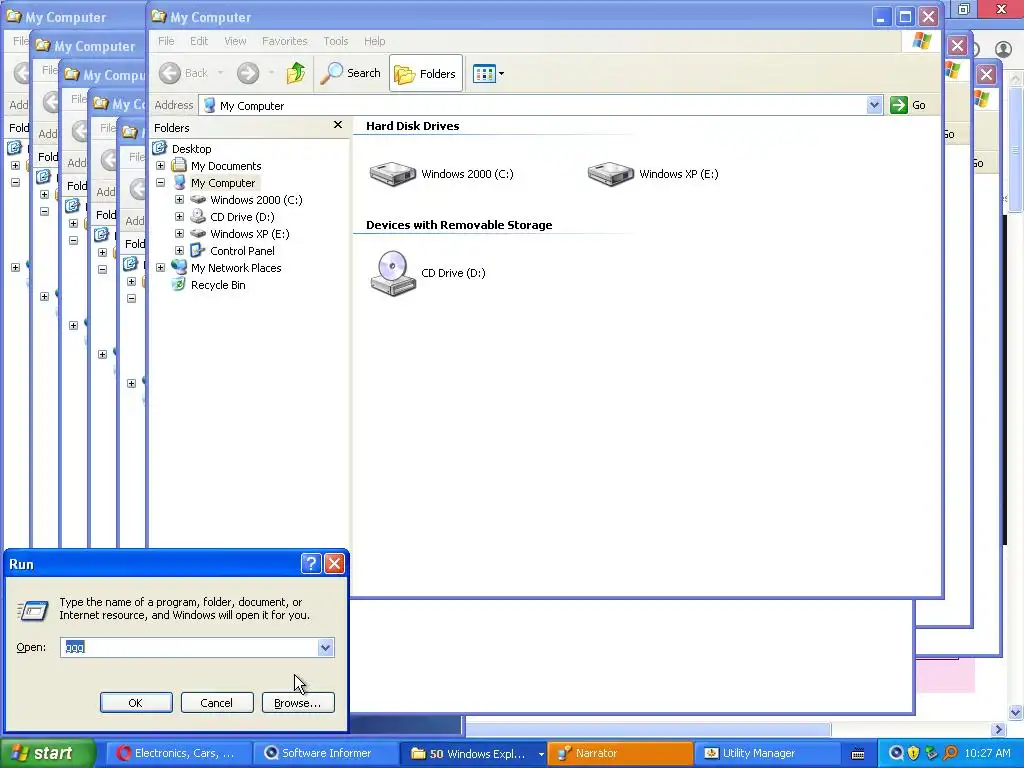Open the View menu
This screenshot has height=768, width=1024.
pos(235,41)
